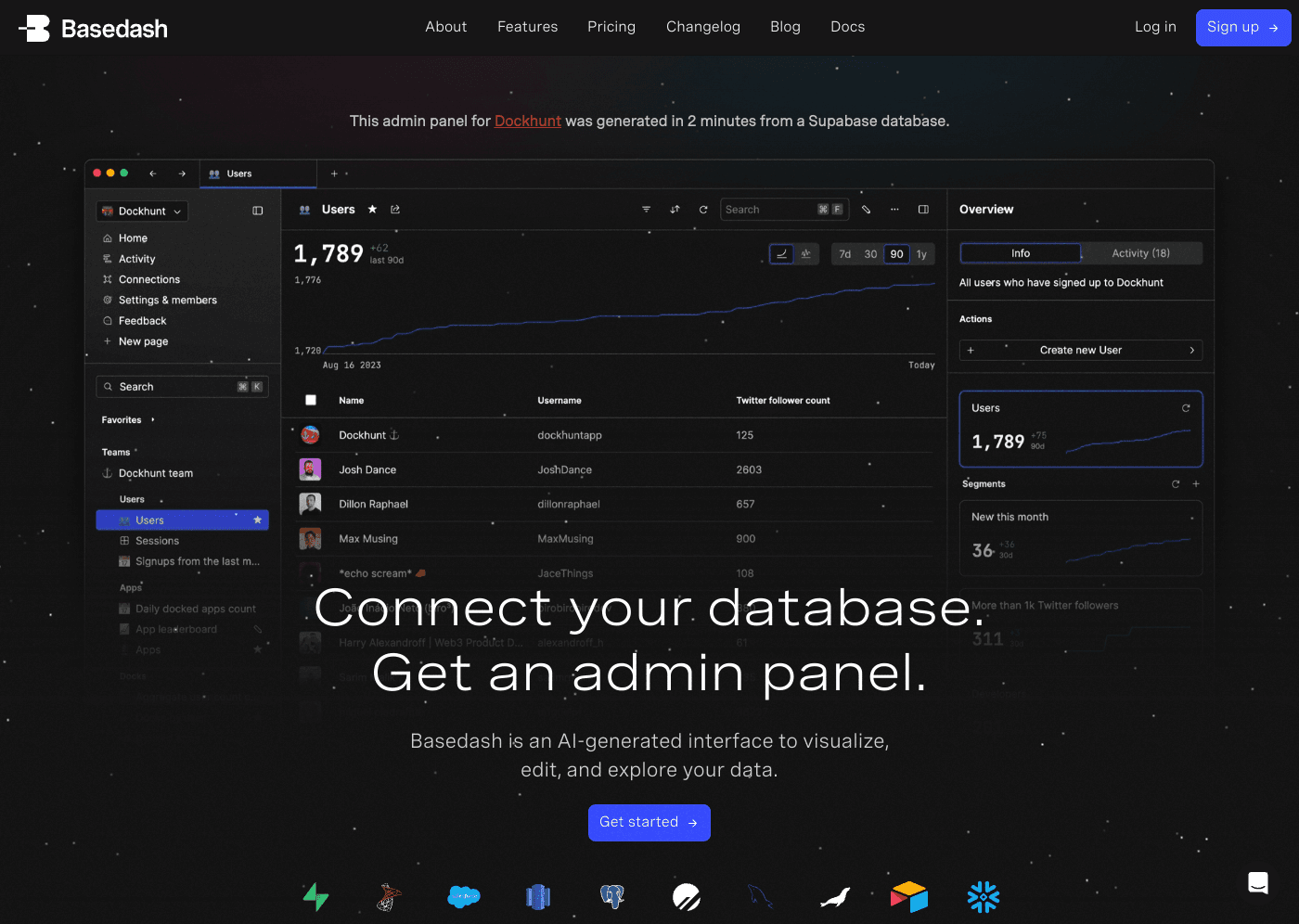Viewport: 1299px width, 924px height.
Task: Open the Changelog
Action: 702,27
